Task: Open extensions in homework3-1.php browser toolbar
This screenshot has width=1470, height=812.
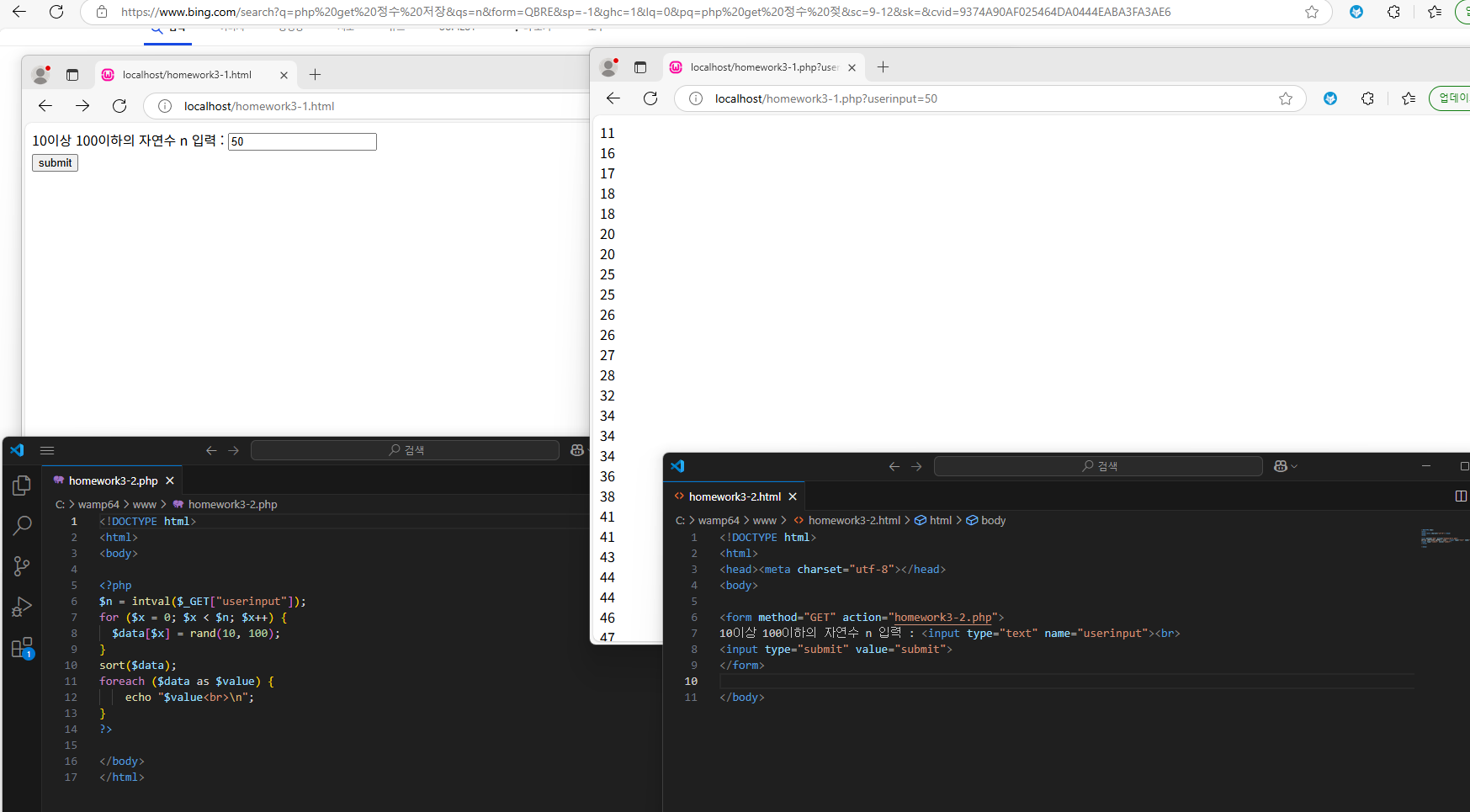Action: (x=1367, y=98)
